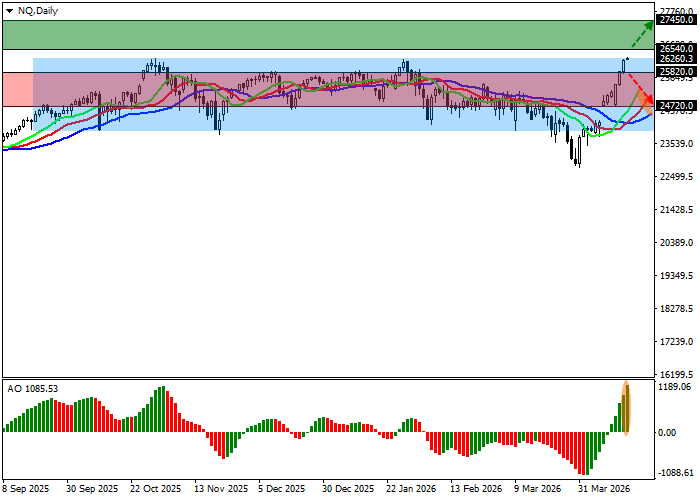This screenshot has width=700, height=500.
Task: Select the 27450.0 price level label
Action: point(676,19)
